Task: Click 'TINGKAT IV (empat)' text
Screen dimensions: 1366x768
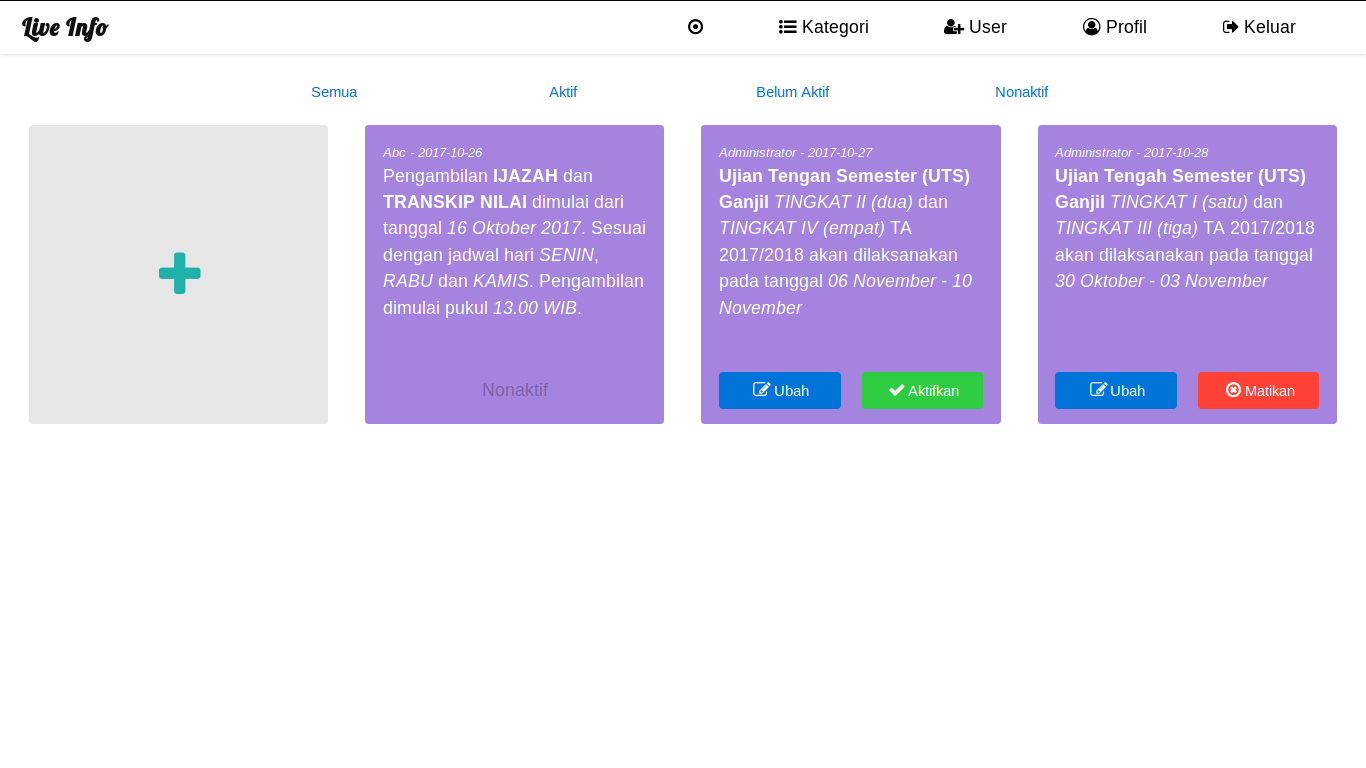Action: click(802, 228)
